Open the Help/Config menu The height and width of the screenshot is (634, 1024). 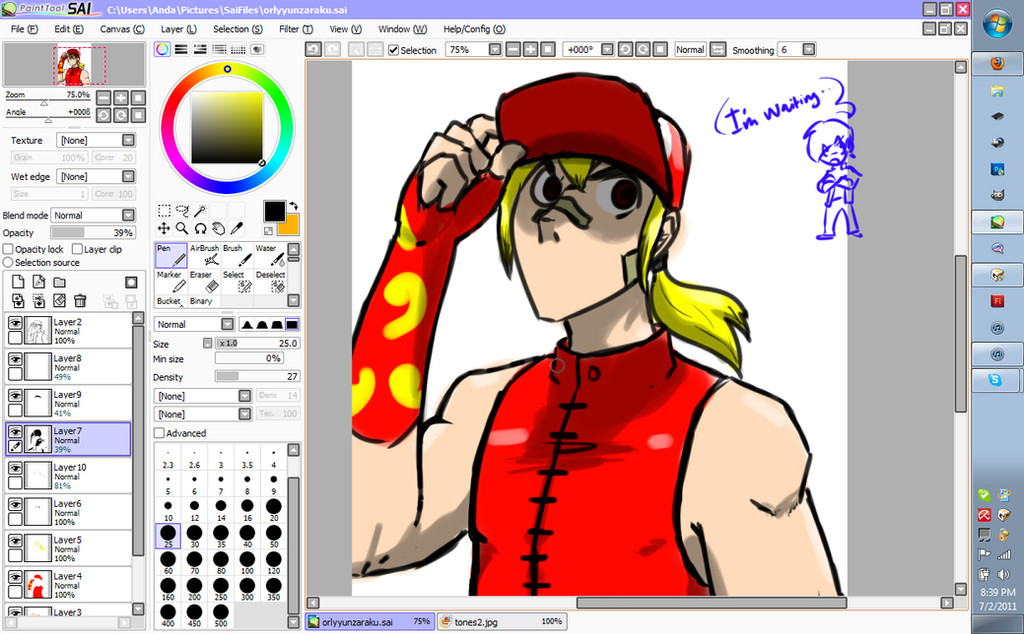tap(474, 29)
